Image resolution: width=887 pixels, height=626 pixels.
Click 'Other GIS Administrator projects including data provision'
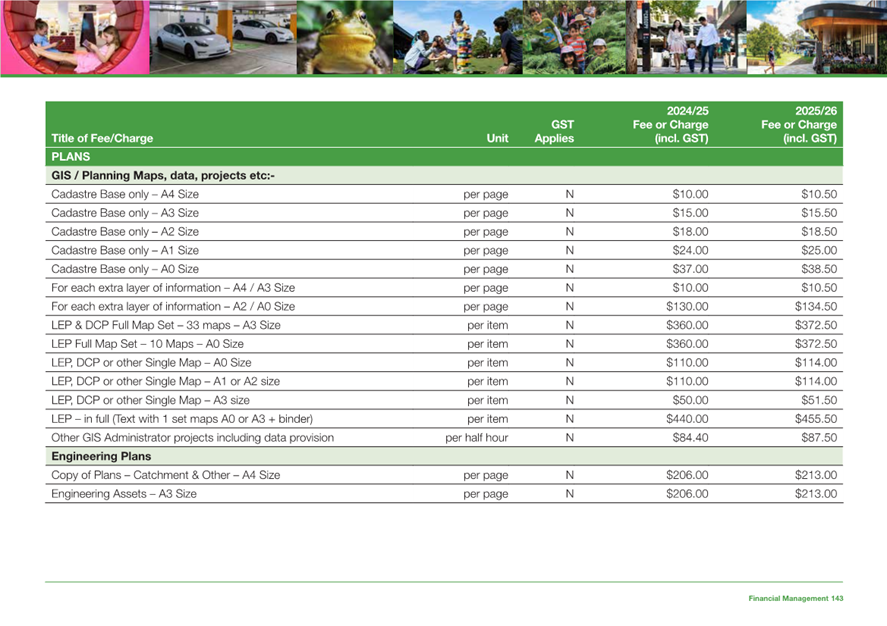(x=192, y=437)
